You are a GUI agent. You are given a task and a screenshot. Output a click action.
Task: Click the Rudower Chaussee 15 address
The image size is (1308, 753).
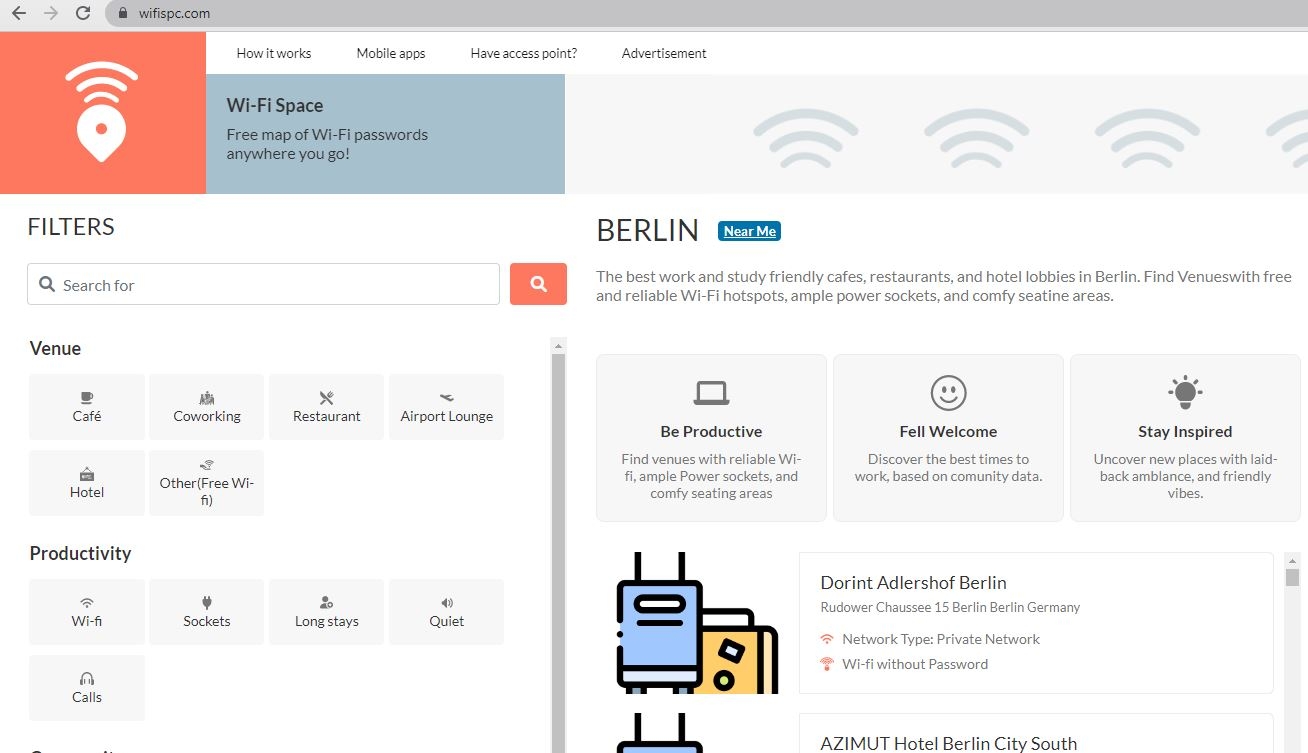click(950, 607)
